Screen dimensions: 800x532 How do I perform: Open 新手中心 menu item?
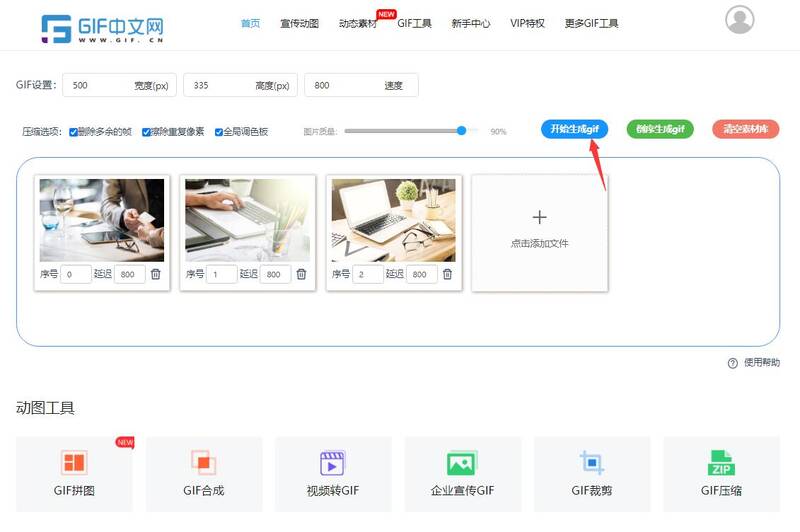[471, 23]
